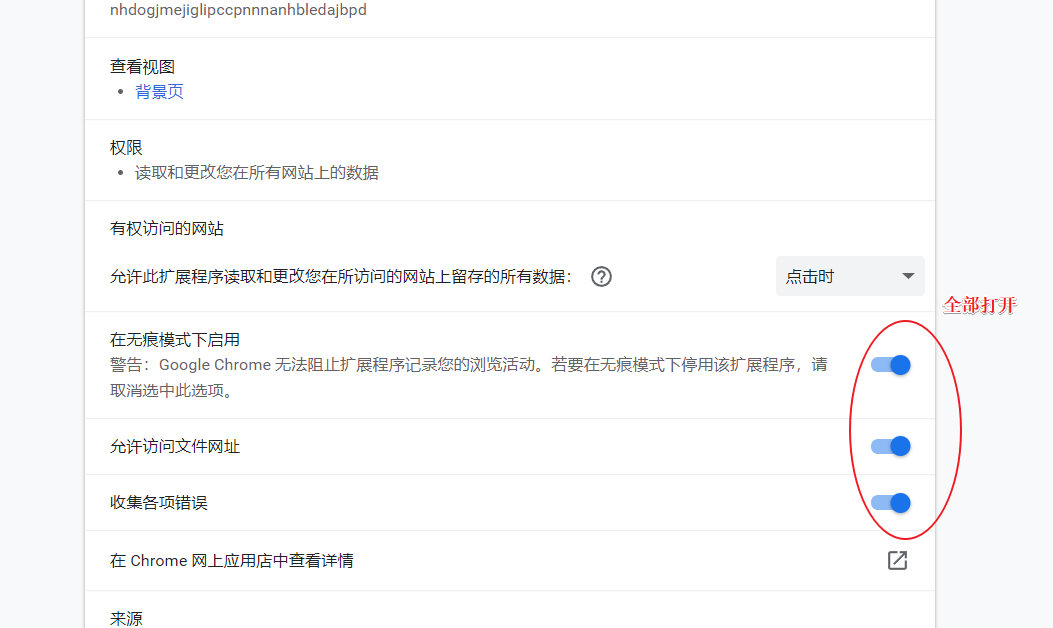
Task: Click the 收集各项错误 label text
Action: click(x=159, y=503)
